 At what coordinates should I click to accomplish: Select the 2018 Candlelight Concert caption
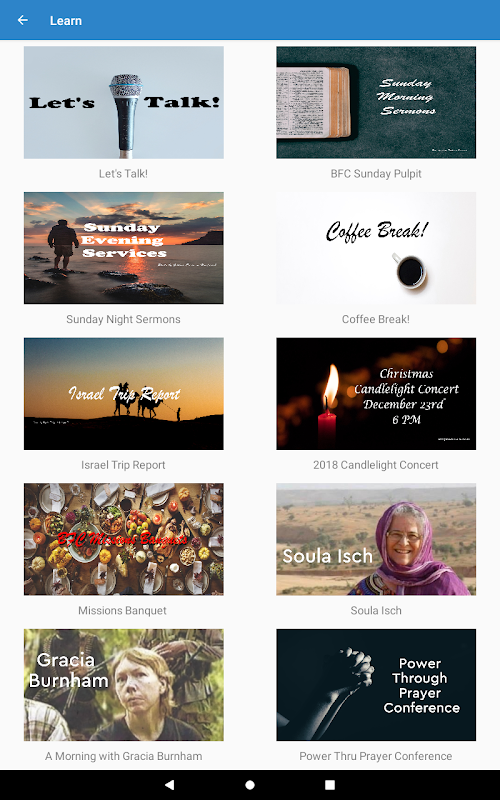(x=376, y=465)
